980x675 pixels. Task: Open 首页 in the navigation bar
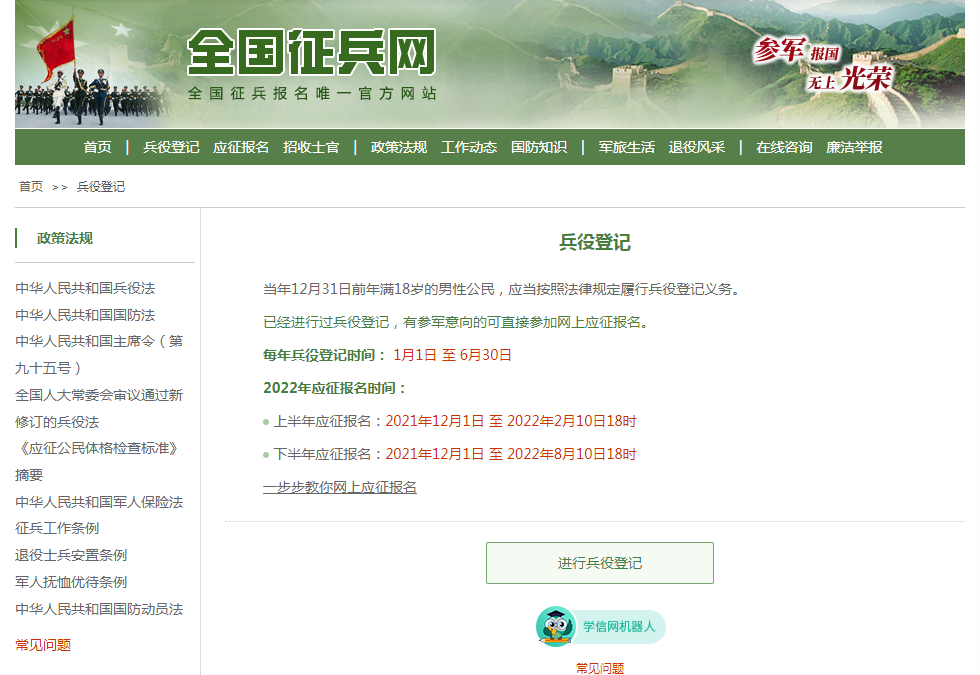pyautogui.click(x=98, y=148)
